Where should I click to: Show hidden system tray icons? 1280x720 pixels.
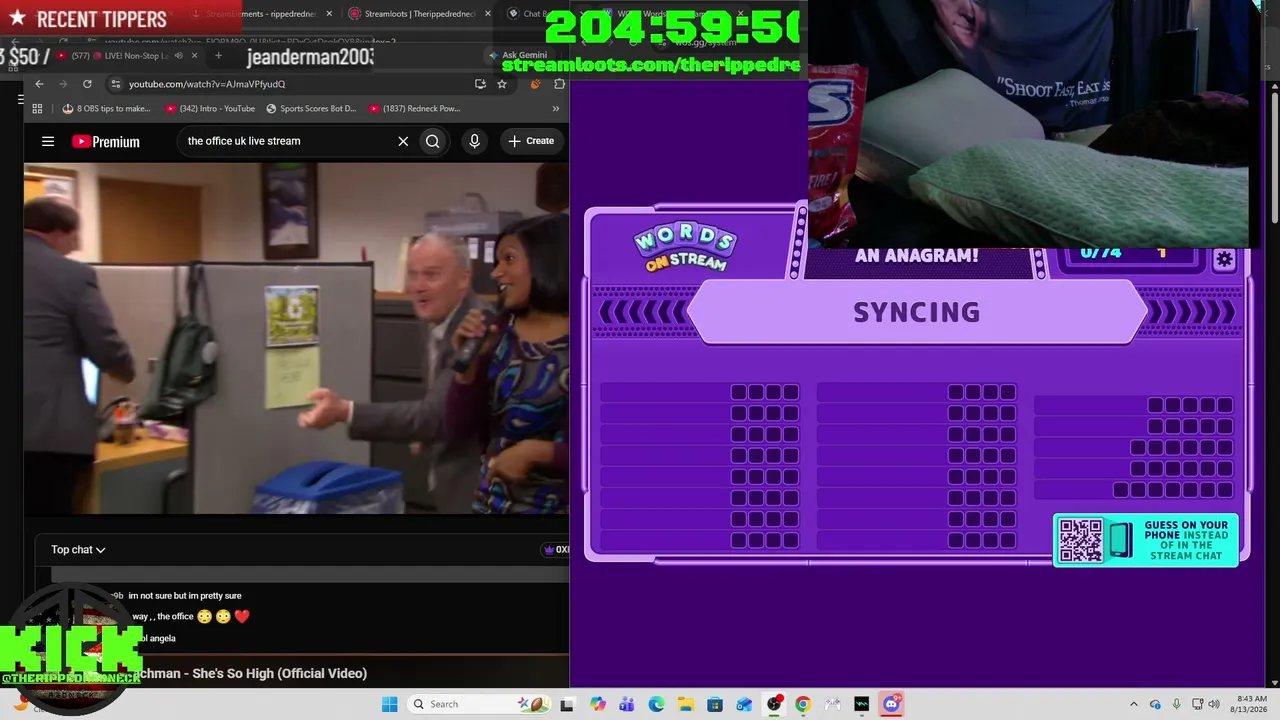click(x=1133, y=704)
